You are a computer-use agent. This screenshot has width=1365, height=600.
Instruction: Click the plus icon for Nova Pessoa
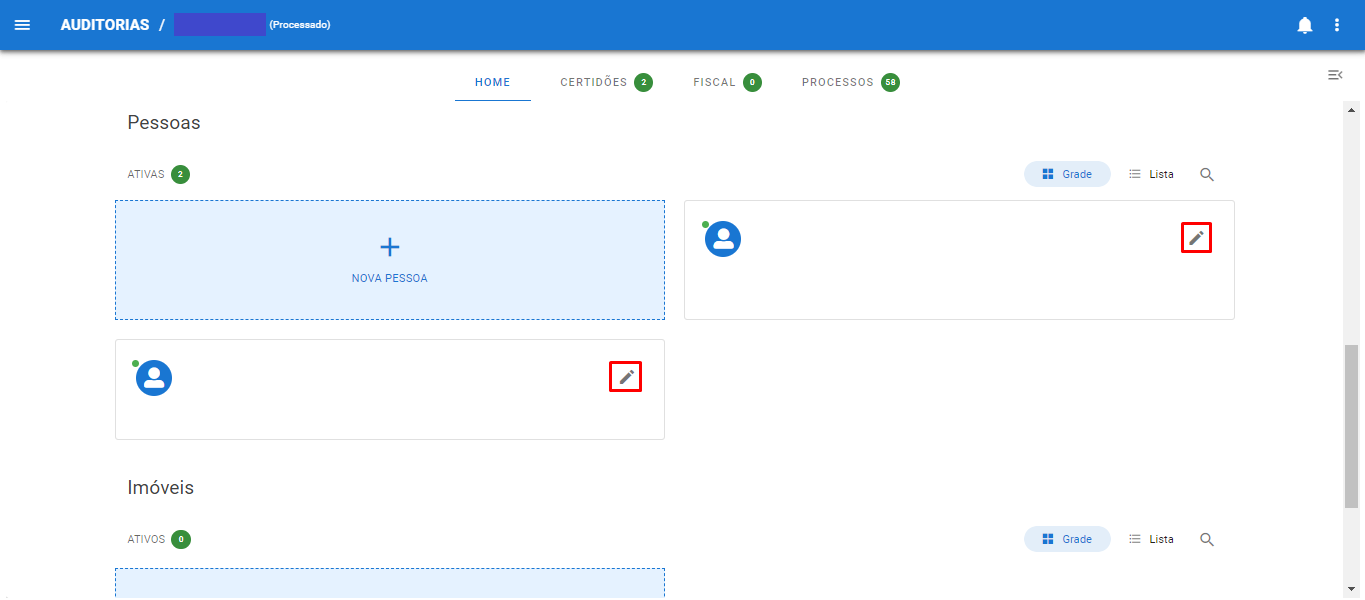pyautogui.click(x=390, y=247)
